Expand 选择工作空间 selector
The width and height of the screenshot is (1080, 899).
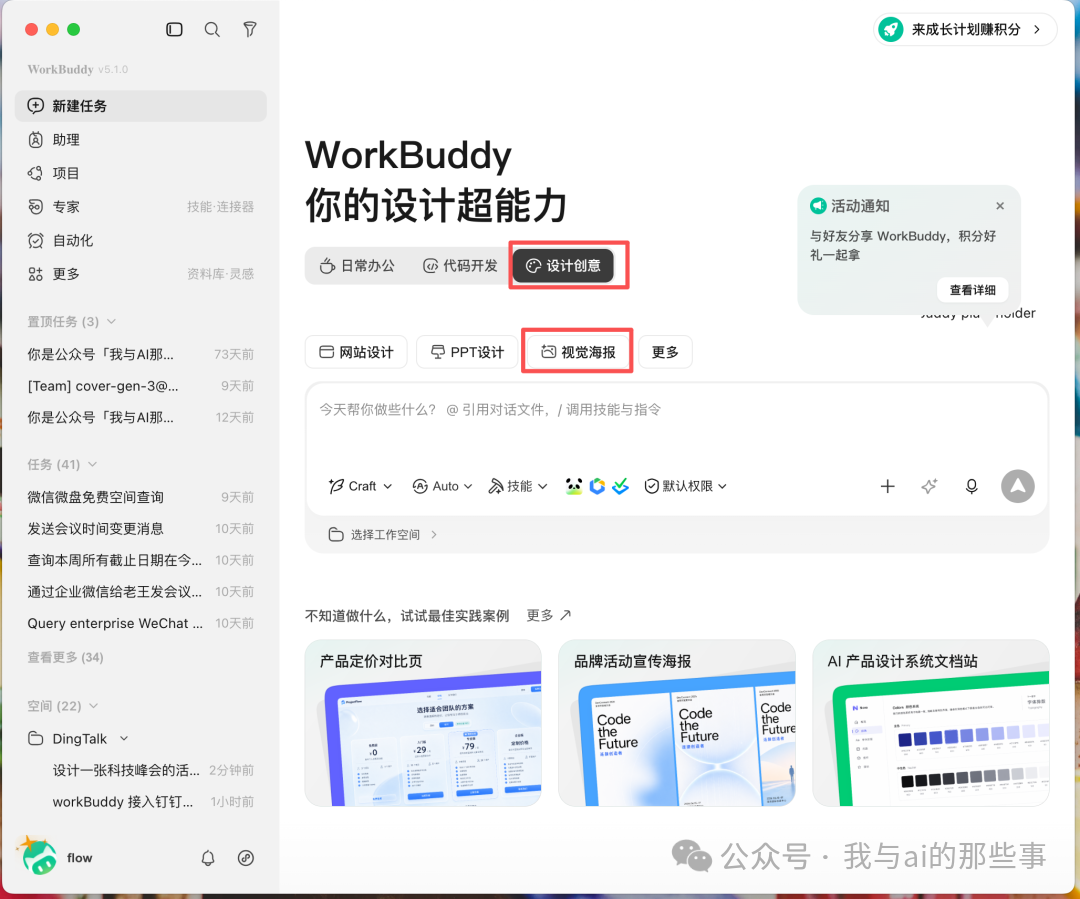(383, 535)
